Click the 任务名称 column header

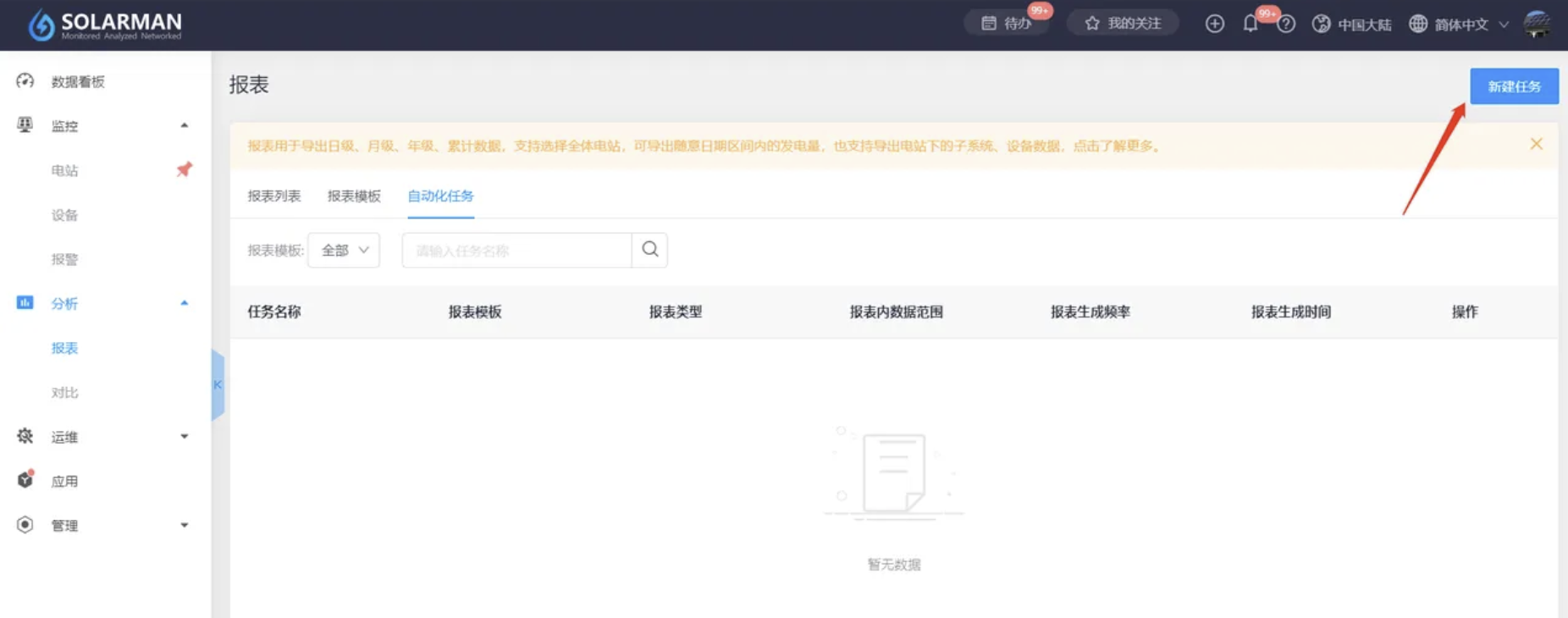pos(274,312)
